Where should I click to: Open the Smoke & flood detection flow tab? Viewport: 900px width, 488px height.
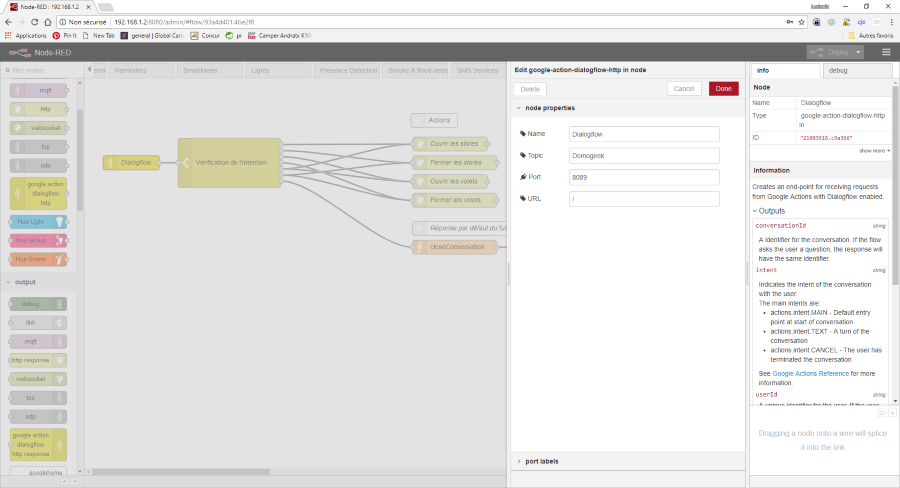tap(416, 71)
